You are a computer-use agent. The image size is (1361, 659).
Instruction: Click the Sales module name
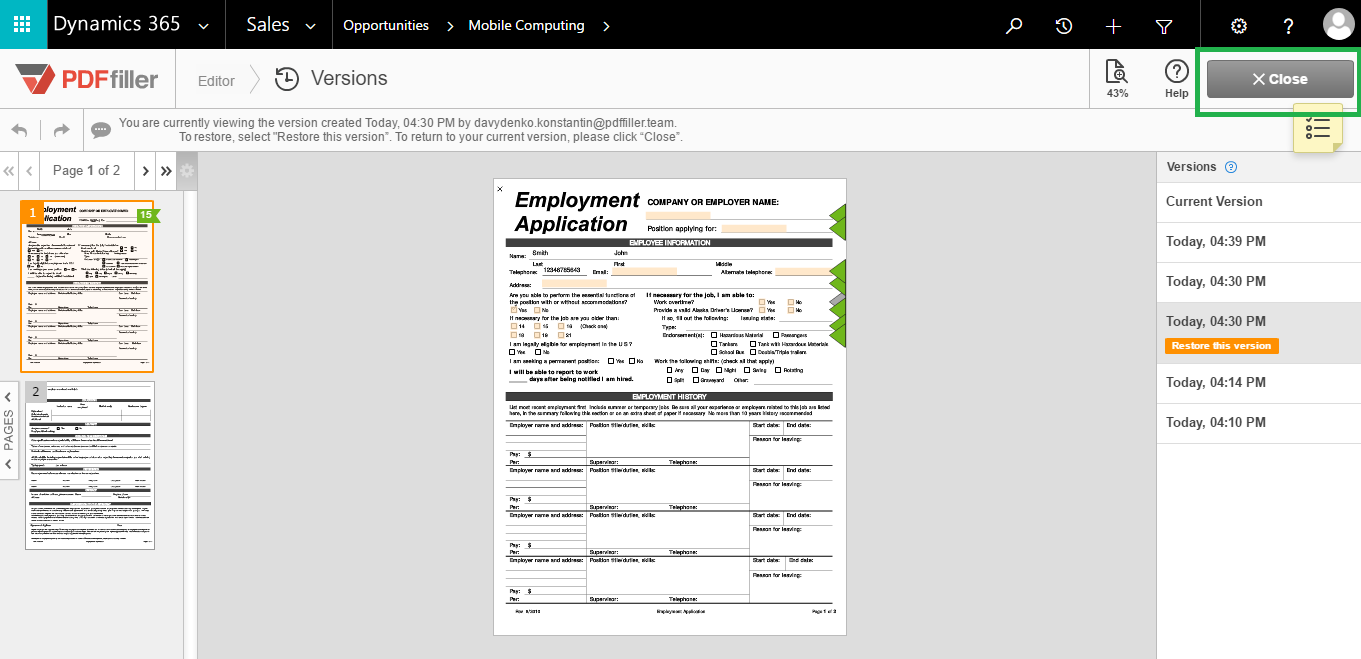[x=268, y=25]
